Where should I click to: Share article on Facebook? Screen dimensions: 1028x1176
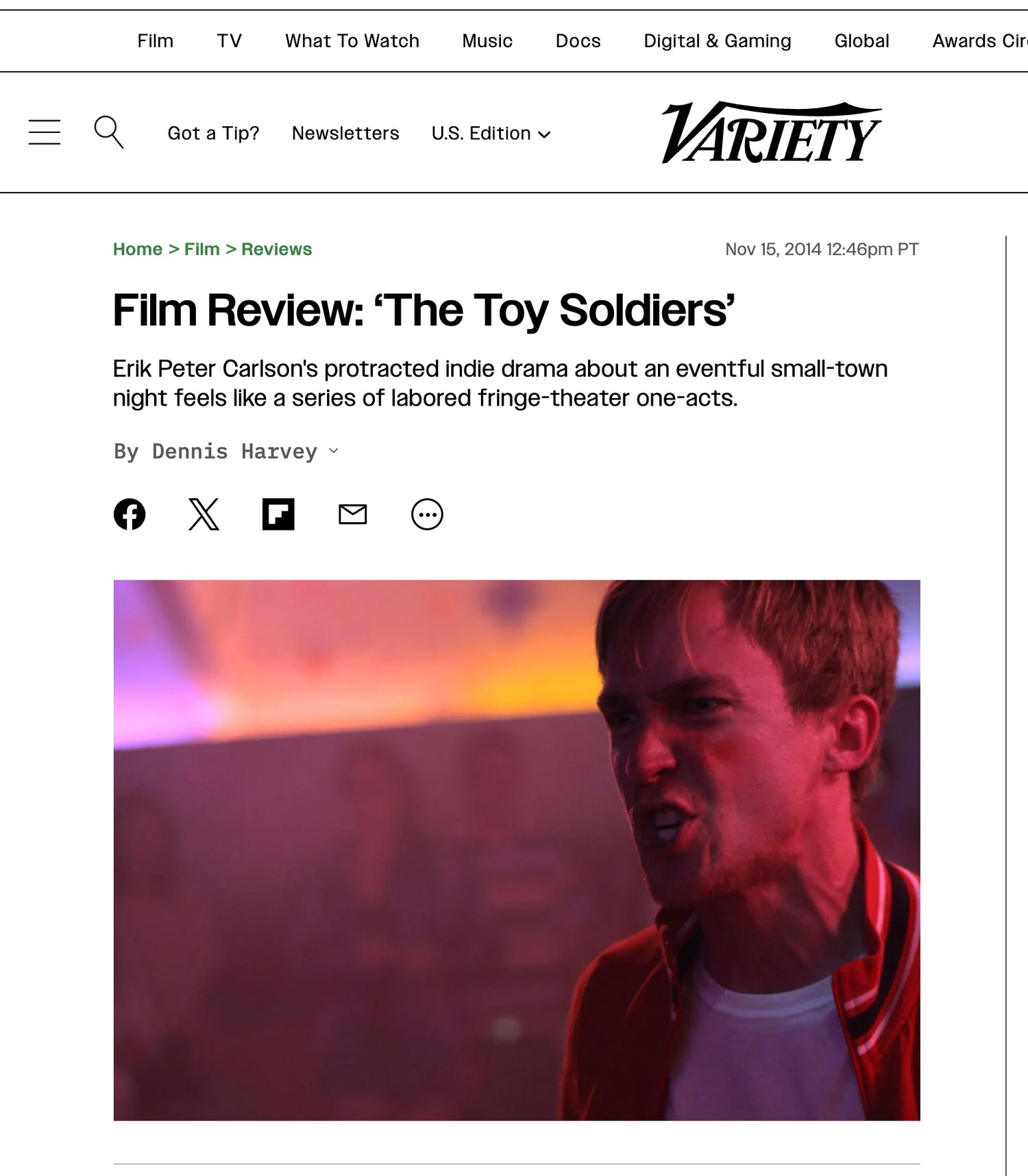(x=130, y=515)
